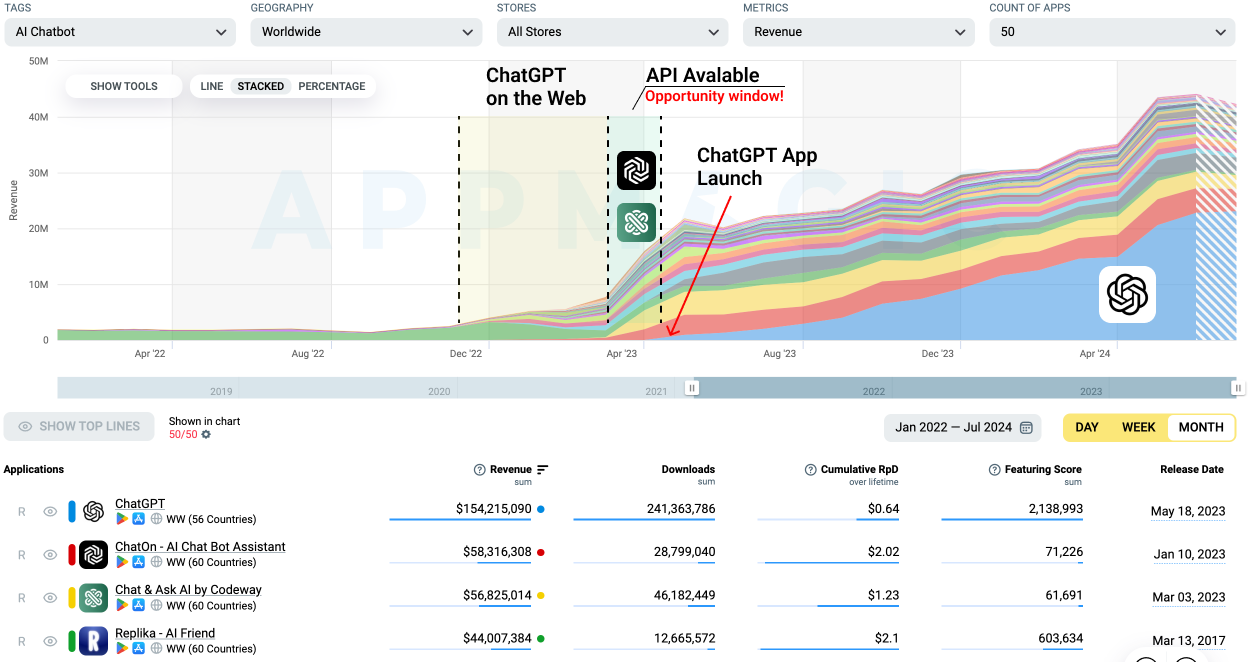
Task: Open Google Play icon under Replika
Action: tap(122, 648)
